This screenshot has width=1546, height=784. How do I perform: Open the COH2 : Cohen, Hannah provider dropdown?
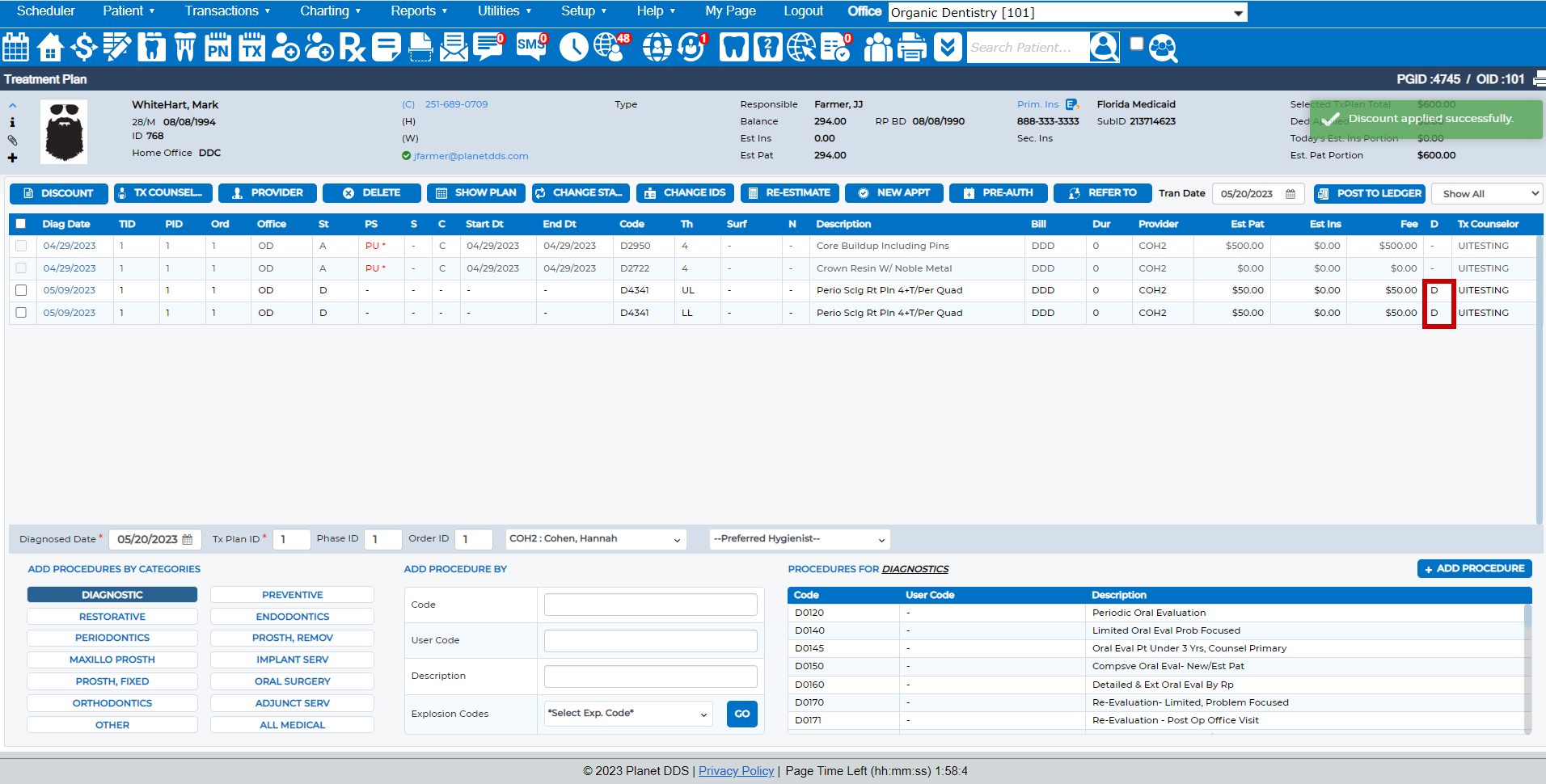pyautogui.click(x=596, y=539)
